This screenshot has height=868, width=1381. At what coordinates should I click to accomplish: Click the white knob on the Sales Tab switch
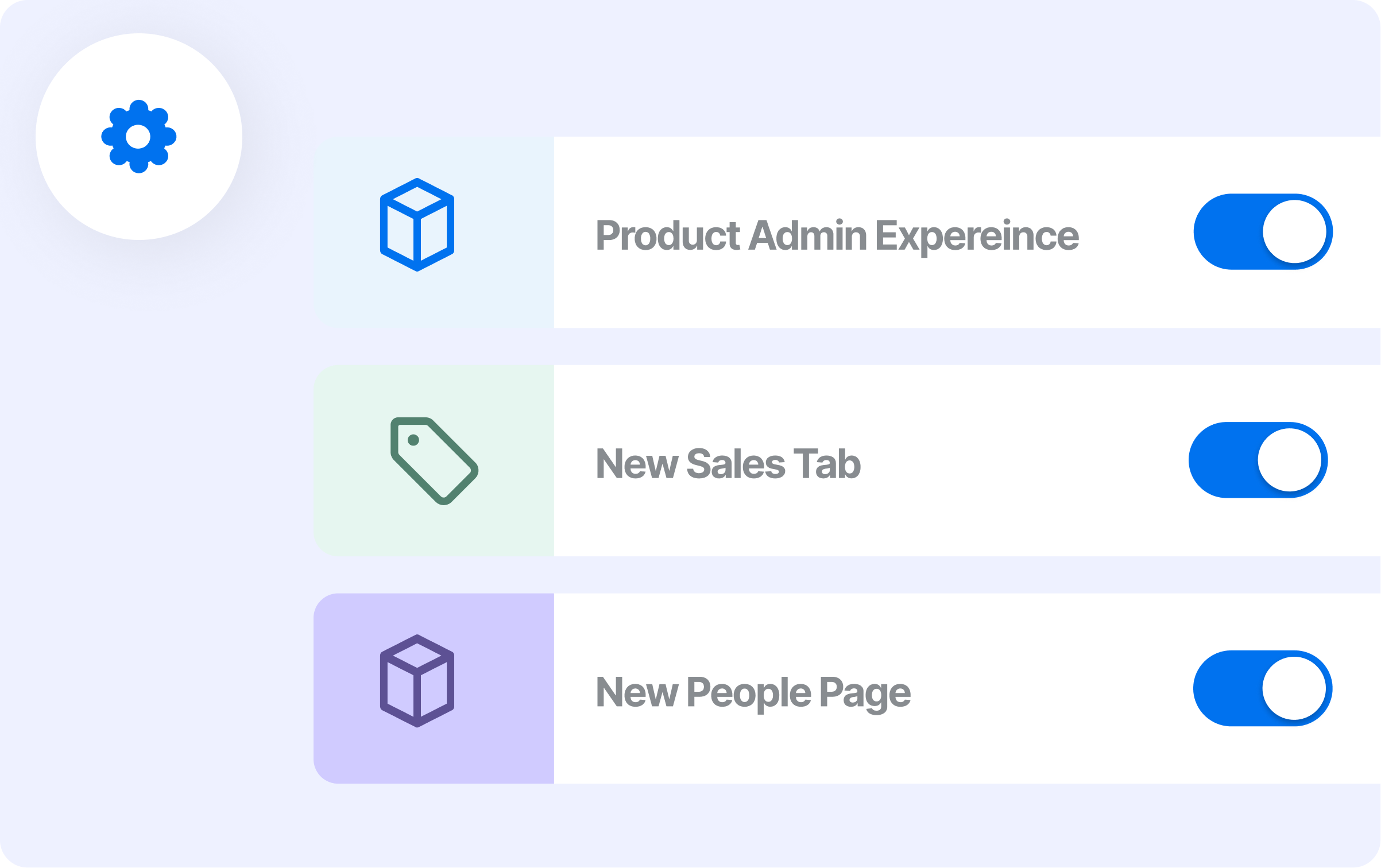1289,460
